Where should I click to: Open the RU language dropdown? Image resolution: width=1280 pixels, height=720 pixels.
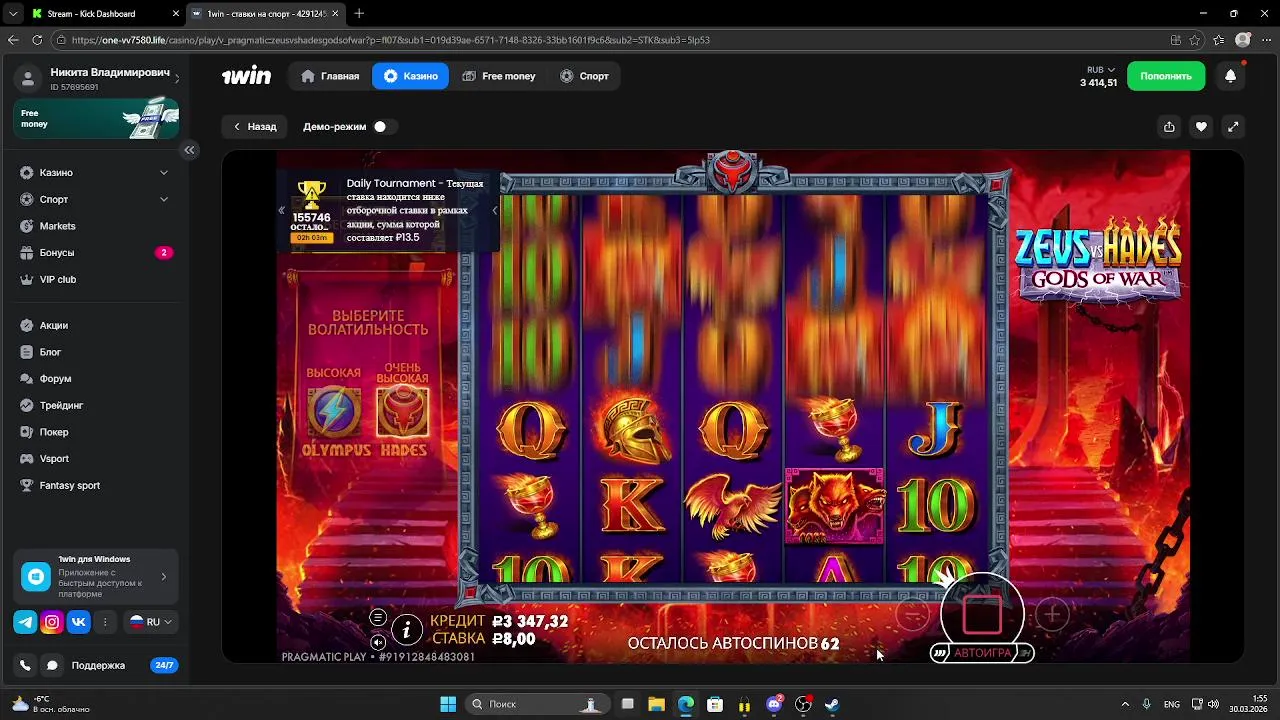click(x=151, y=622)
